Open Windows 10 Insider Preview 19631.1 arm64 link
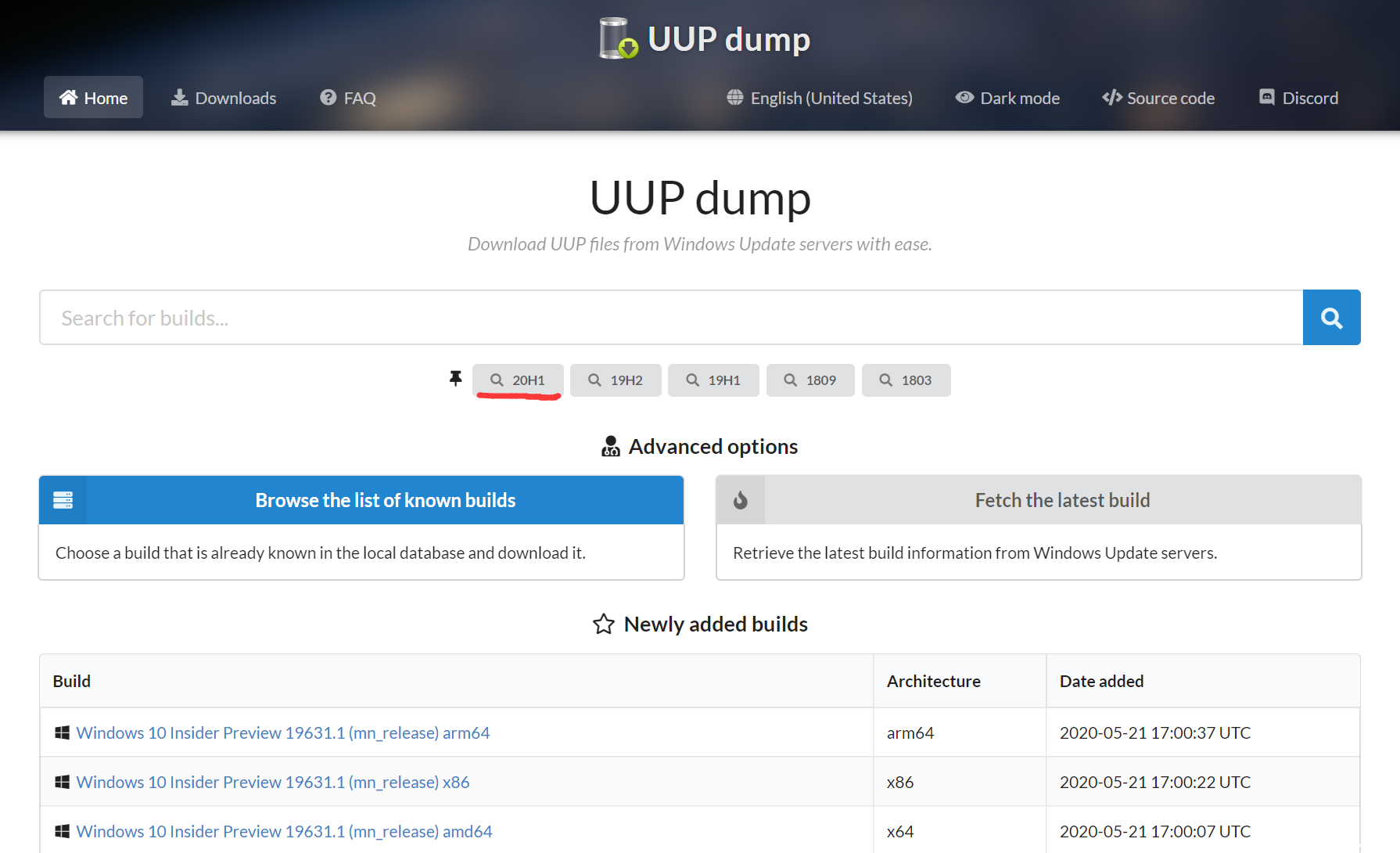This screenshot has height=853, width=1400. [282, 732]
